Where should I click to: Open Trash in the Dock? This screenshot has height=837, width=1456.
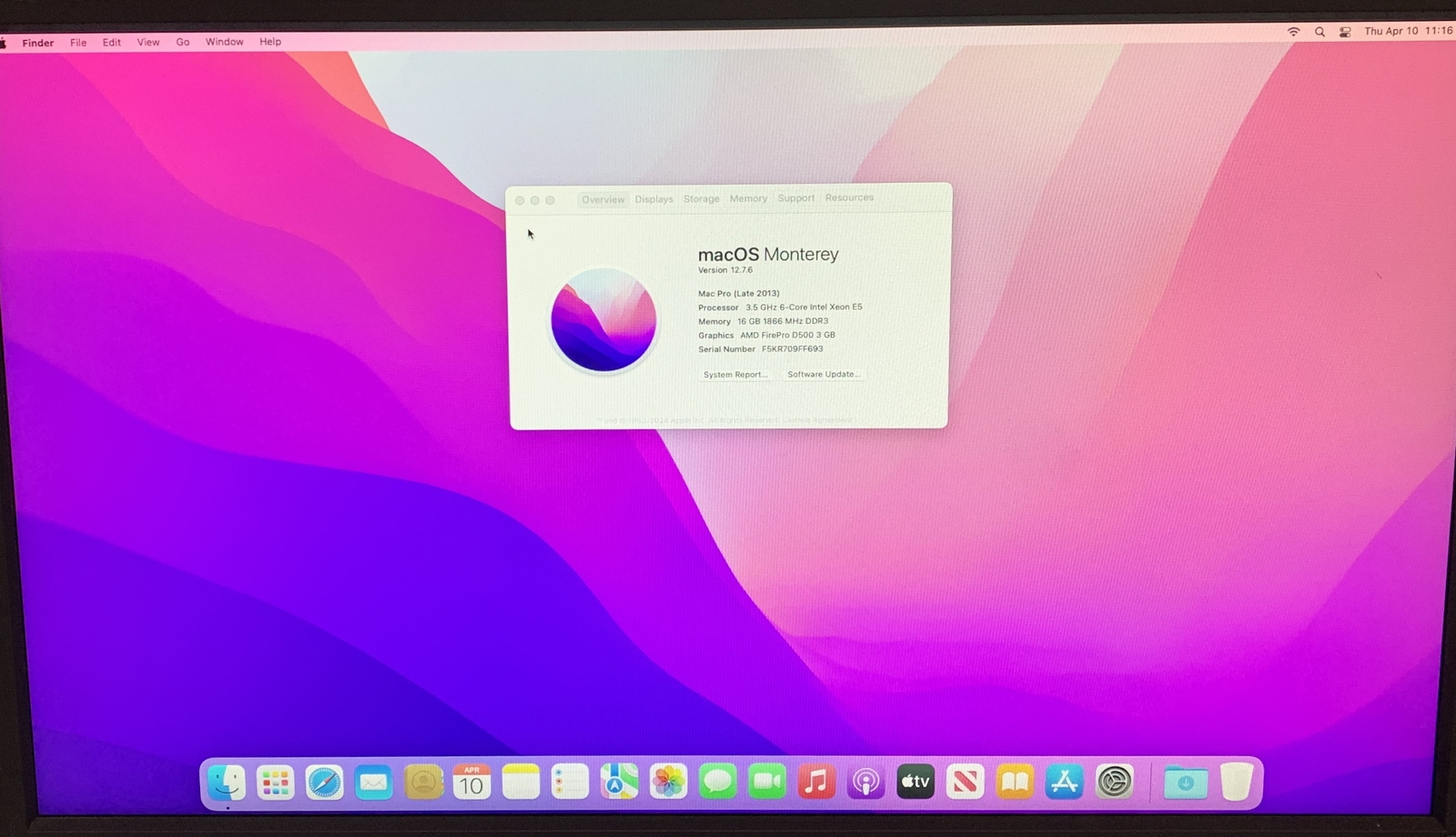[1236, 782]
